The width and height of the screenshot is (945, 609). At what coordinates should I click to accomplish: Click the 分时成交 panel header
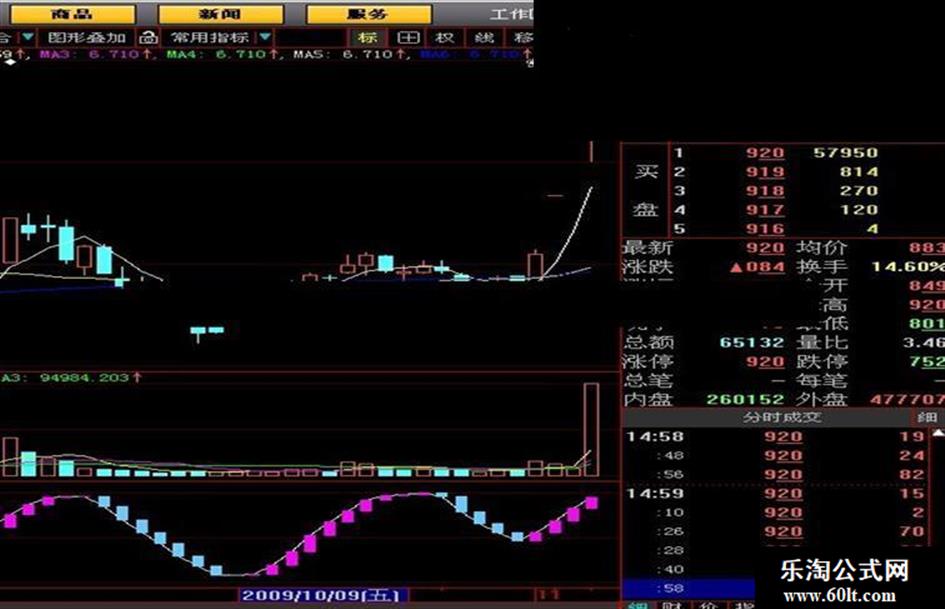pos(782,417)
